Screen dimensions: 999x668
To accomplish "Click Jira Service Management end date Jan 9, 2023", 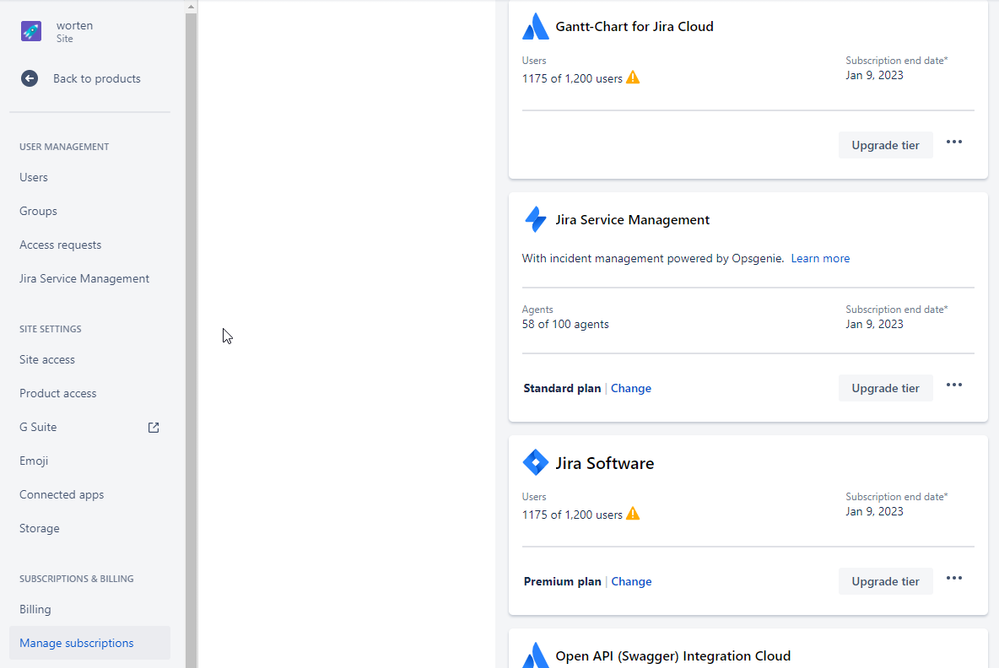I will (874, 324).
